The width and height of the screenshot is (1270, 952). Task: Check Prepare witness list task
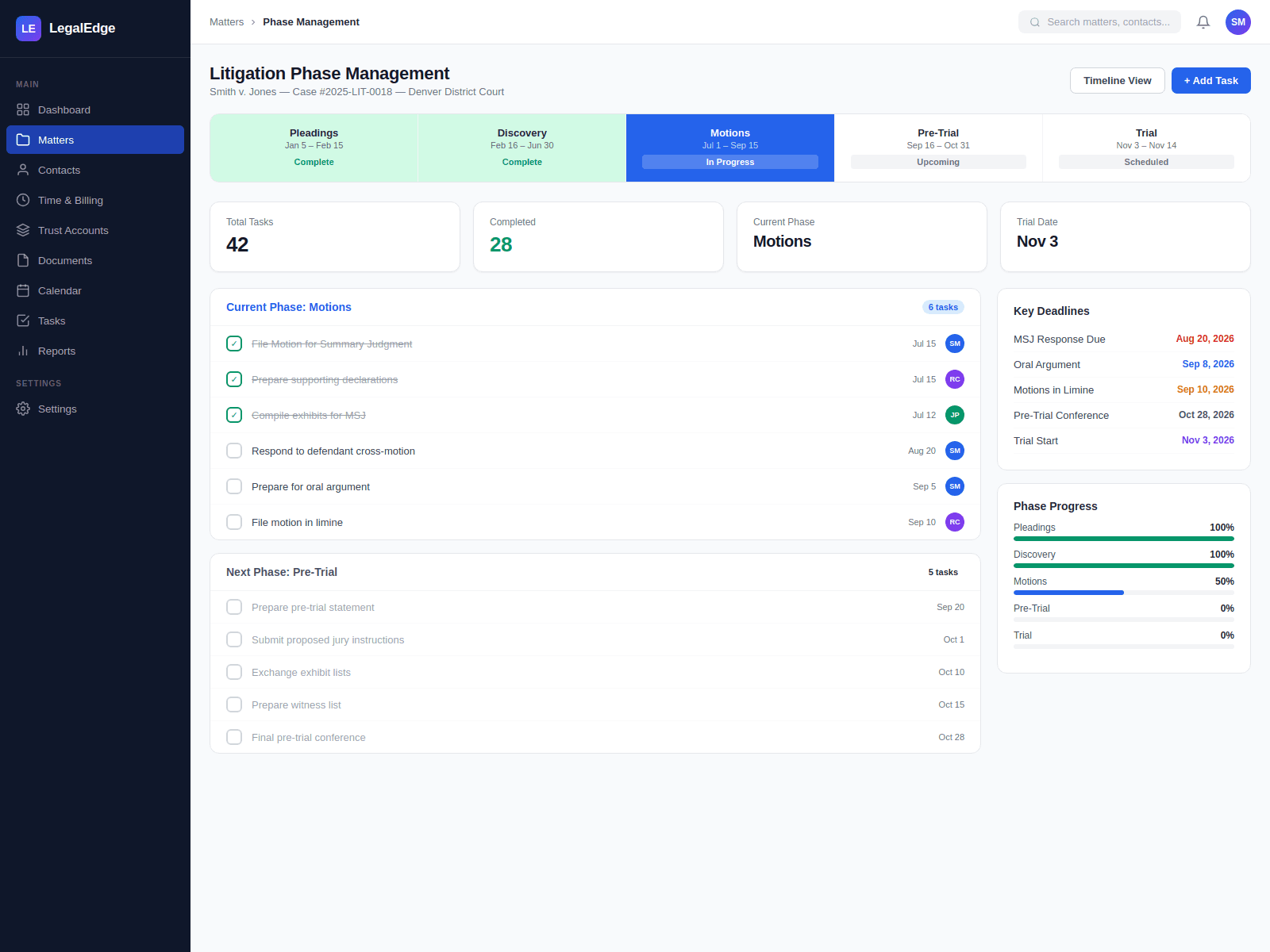point(234,704)
